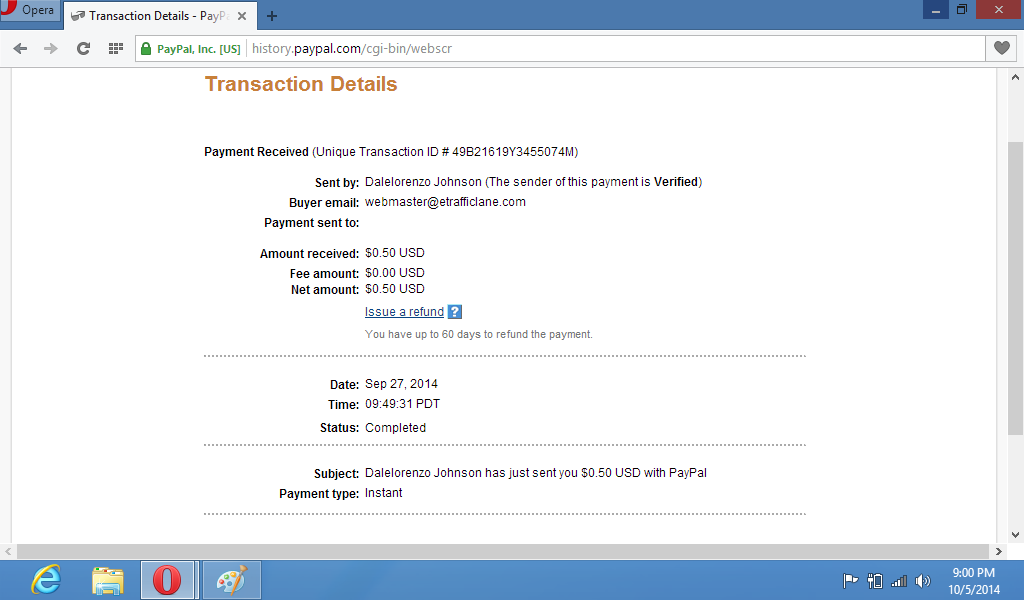The width and height of the screenshot is (1024, 600).
Task: Click vertical scrollbar down arrow
Action: 1015,535
